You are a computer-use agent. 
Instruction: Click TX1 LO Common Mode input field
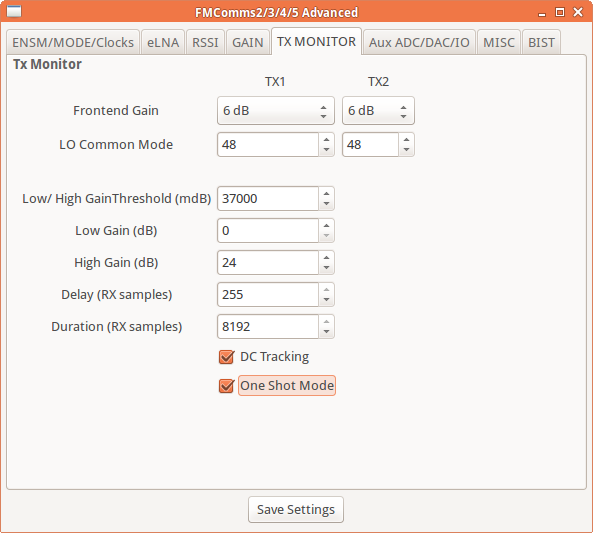coord(268,145)
